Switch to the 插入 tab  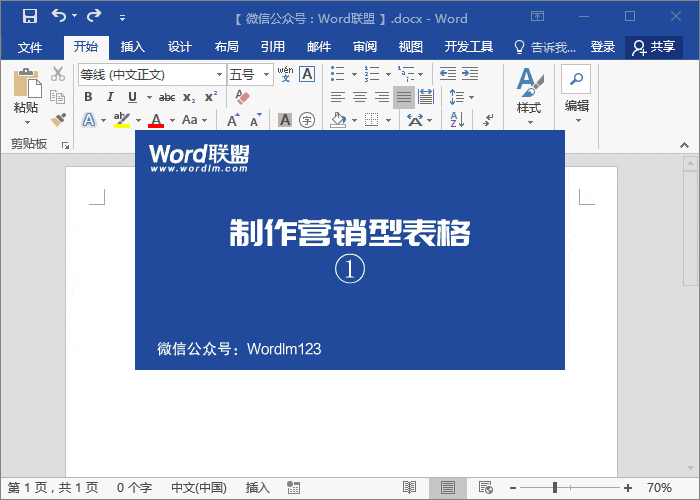pos(133,47)
